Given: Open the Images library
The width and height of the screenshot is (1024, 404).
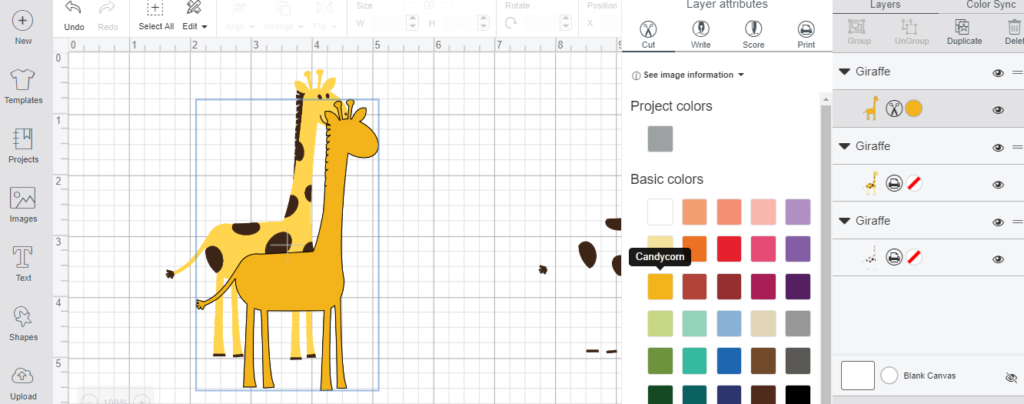Looking at the screenshot, I should click(23, 205).
